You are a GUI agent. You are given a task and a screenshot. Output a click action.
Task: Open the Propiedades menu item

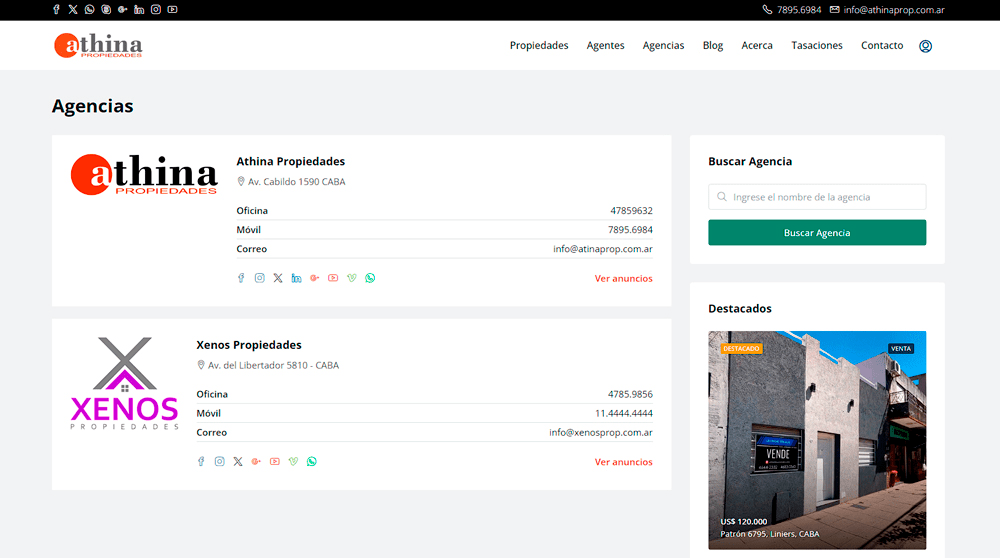coord(539,45)
